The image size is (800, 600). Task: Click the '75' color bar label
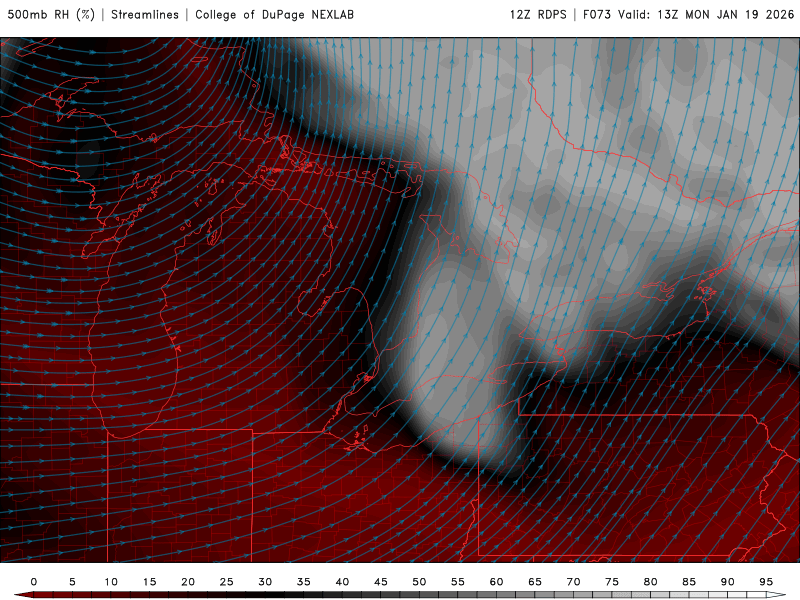612,582
